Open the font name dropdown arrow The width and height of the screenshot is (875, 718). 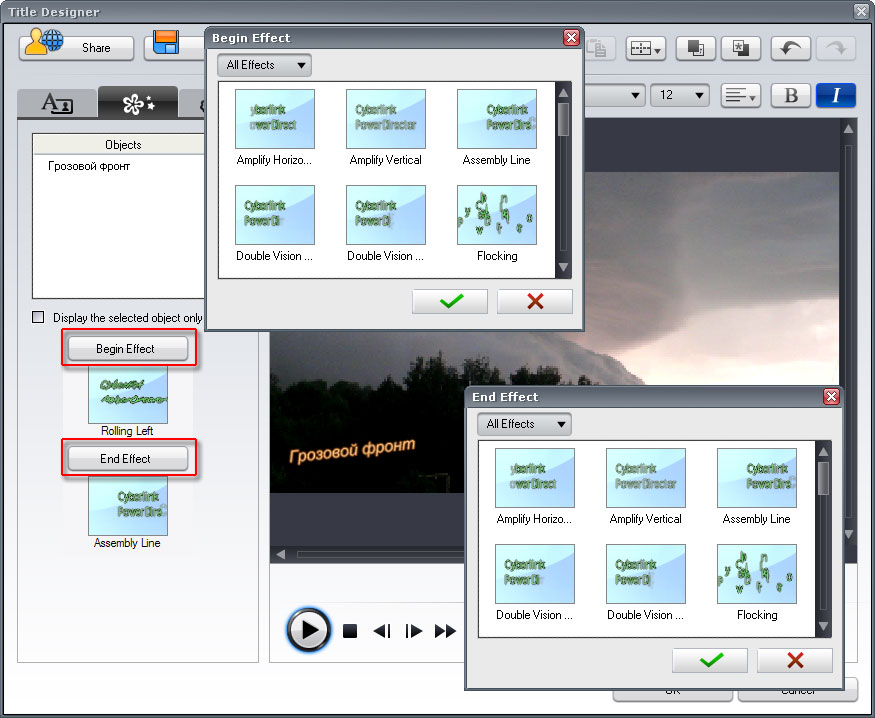[x=634, y=95]
